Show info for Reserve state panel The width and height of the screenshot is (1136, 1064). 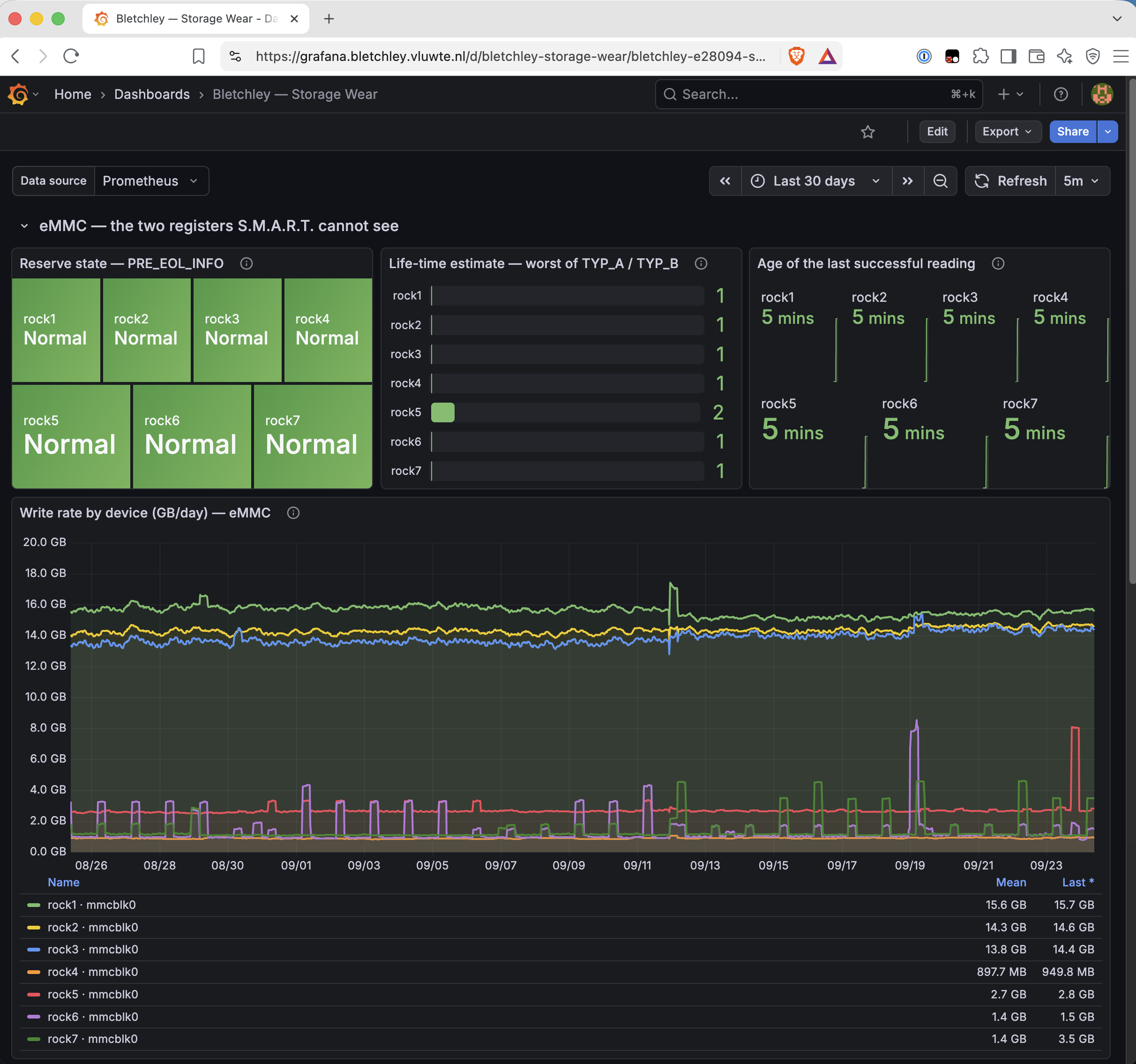click(247, 263)
